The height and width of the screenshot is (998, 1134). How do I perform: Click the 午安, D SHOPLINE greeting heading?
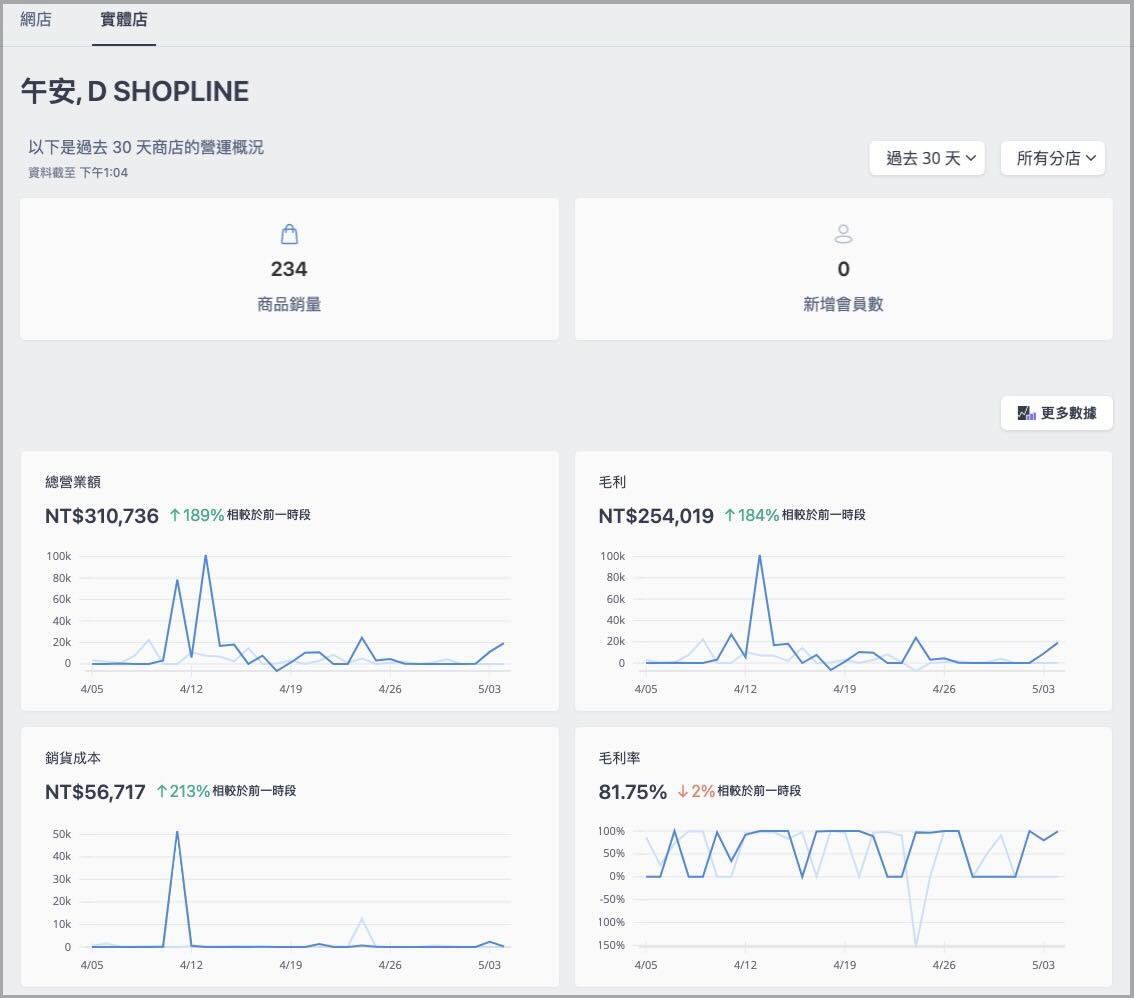[135, 92]
